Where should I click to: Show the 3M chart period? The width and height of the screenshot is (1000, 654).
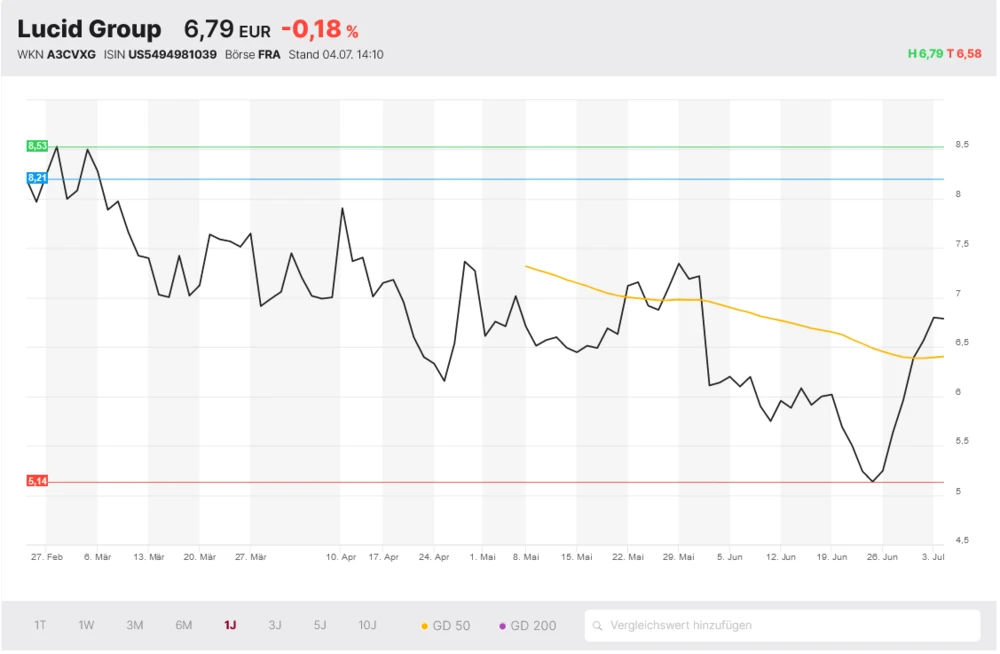pos(135,626)
